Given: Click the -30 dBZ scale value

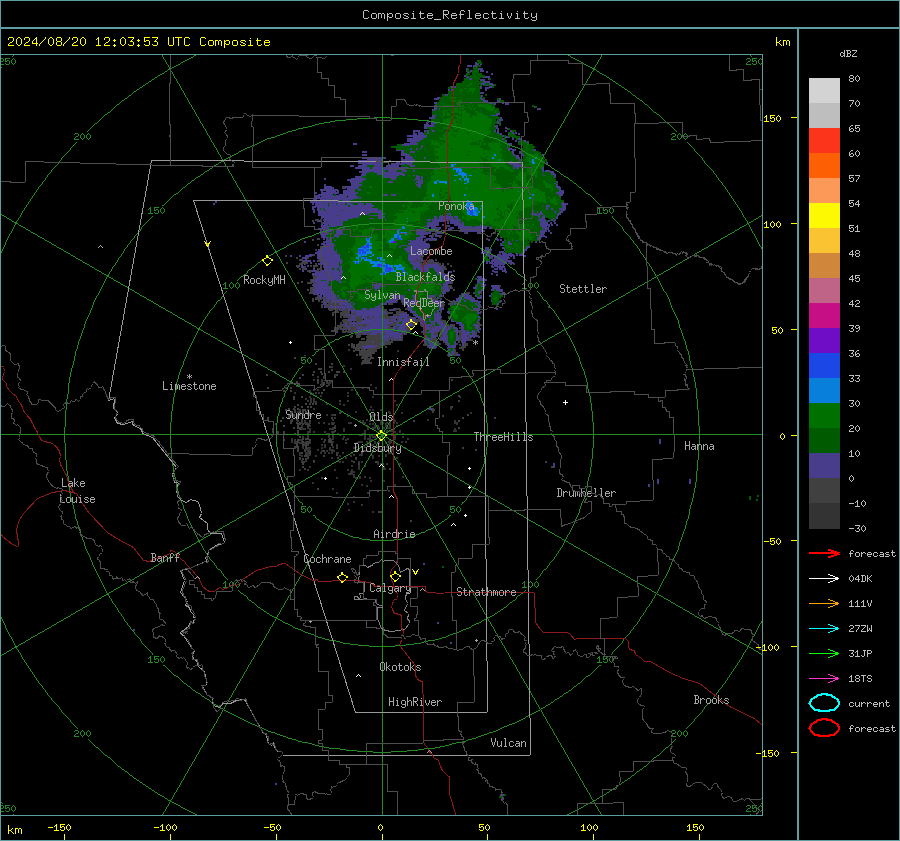Looking at the screenshot, I should coord(857,528).
